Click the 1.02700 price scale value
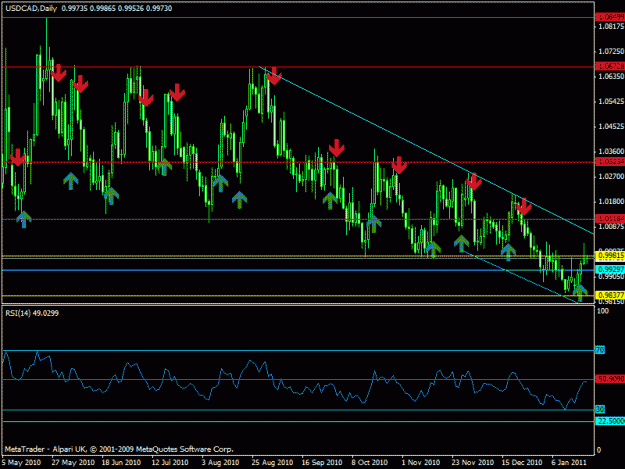Screen dimensions: 625x469 pos(611,176)
